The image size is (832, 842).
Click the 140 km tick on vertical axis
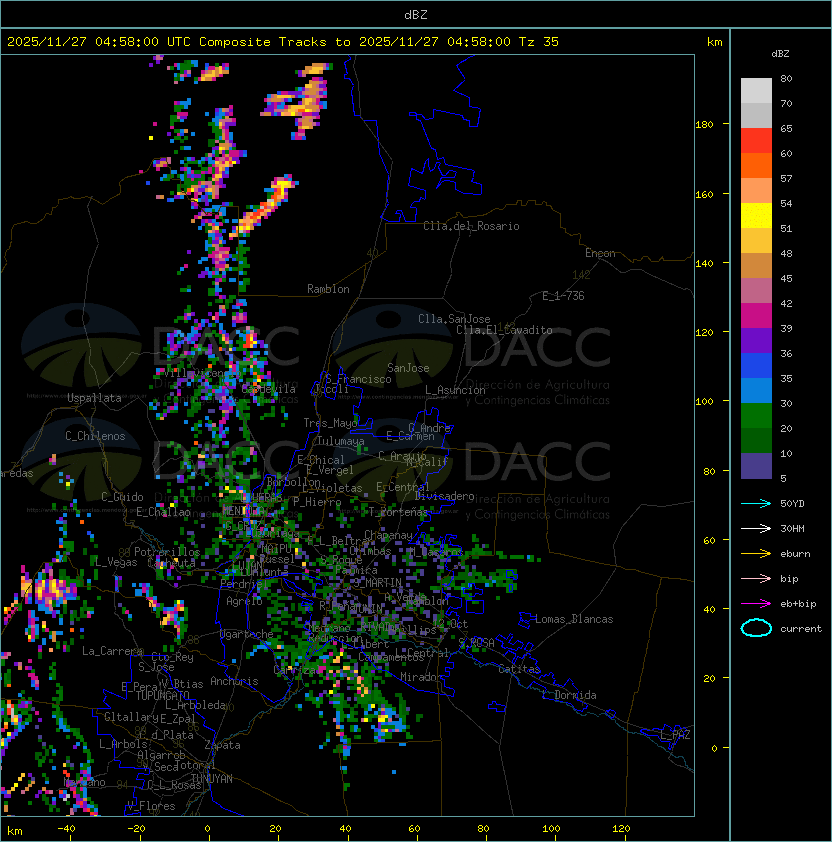704,263
